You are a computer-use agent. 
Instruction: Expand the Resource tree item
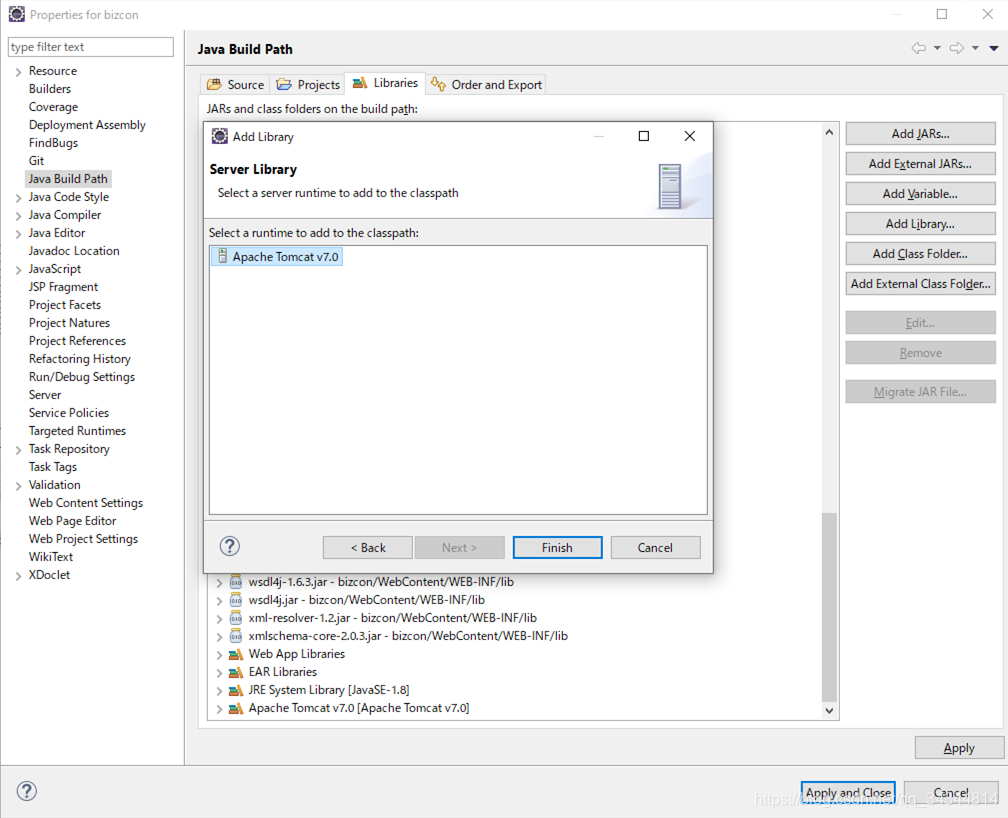coord(19,71)
